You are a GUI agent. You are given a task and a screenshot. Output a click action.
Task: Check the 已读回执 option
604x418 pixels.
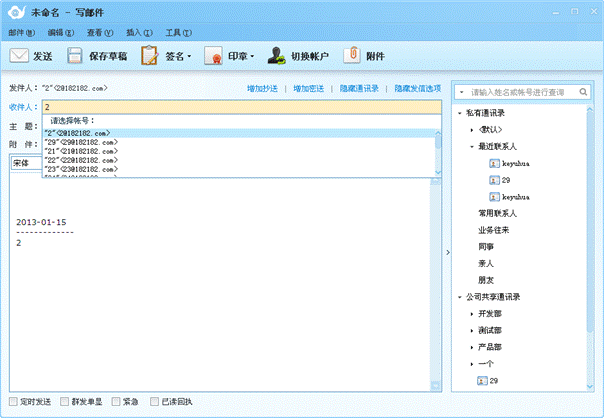(x=154, y=402)
